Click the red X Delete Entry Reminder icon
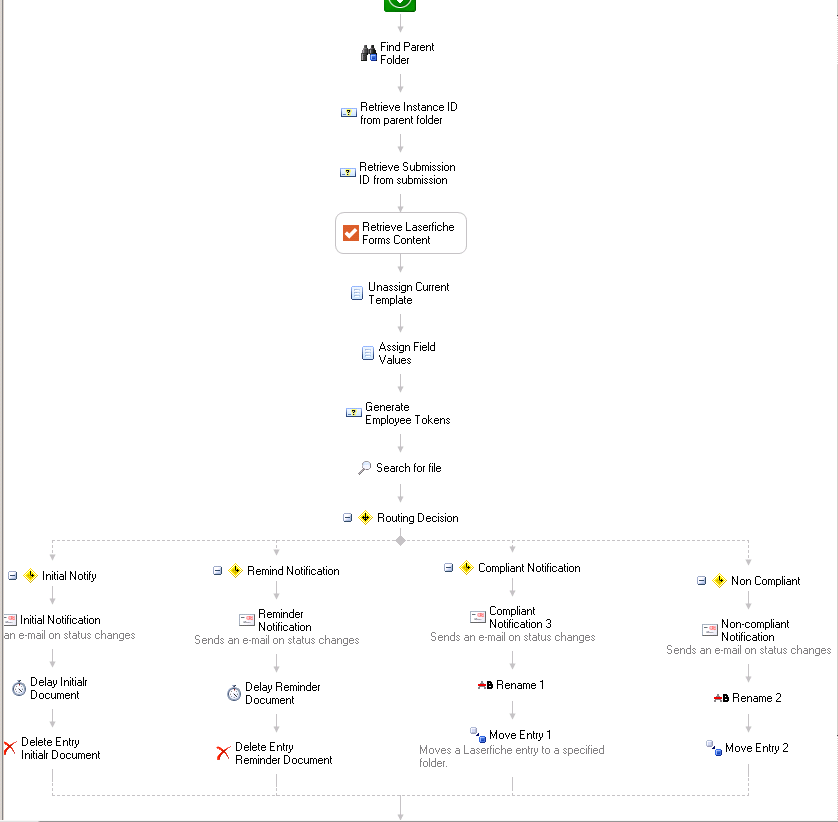Viewport: 838px width, 822px height. [x=223, y=753]
